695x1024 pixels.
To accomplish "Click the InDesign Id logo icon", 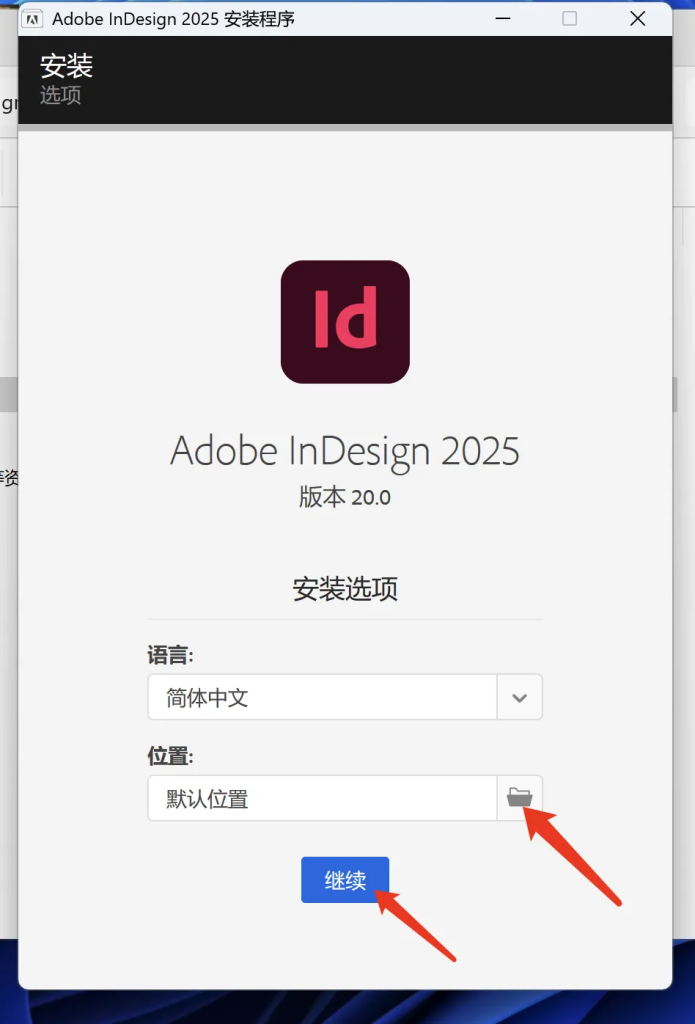I will pos(345,322).
